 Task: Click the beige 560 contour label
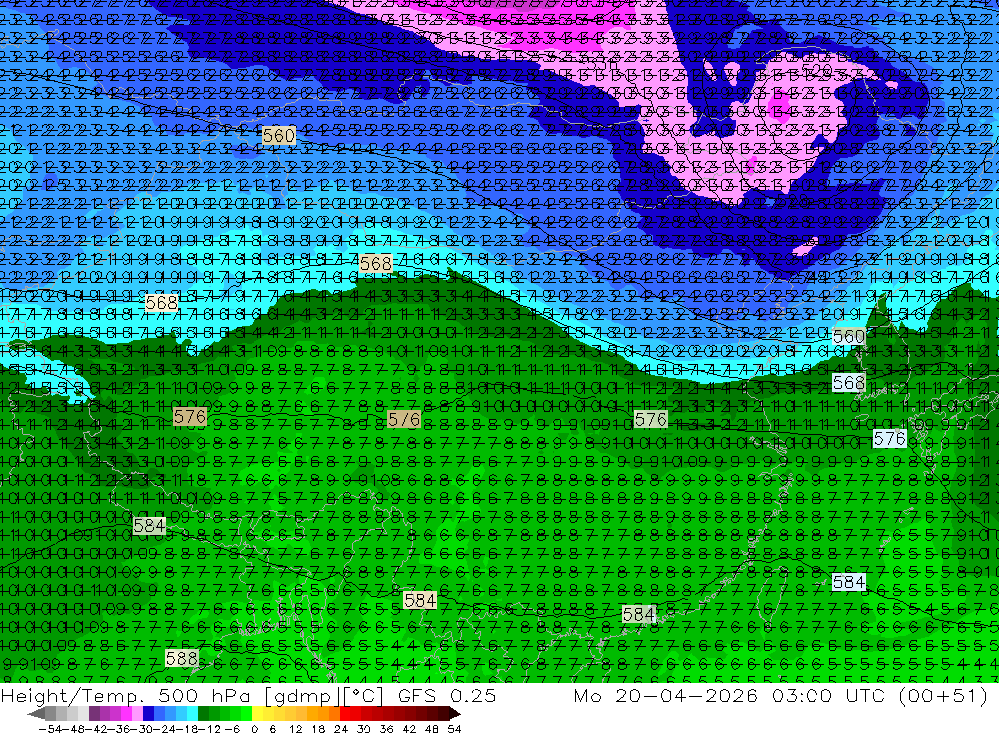279,135
